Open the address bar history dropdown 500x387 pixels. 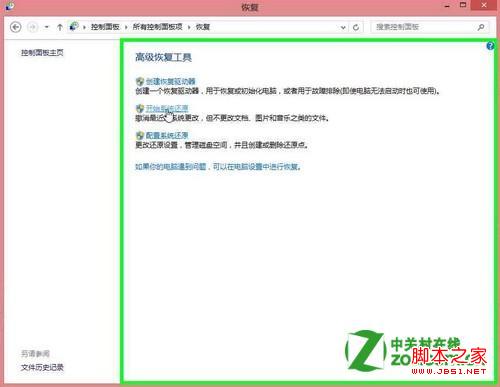(x=343, y=27)
